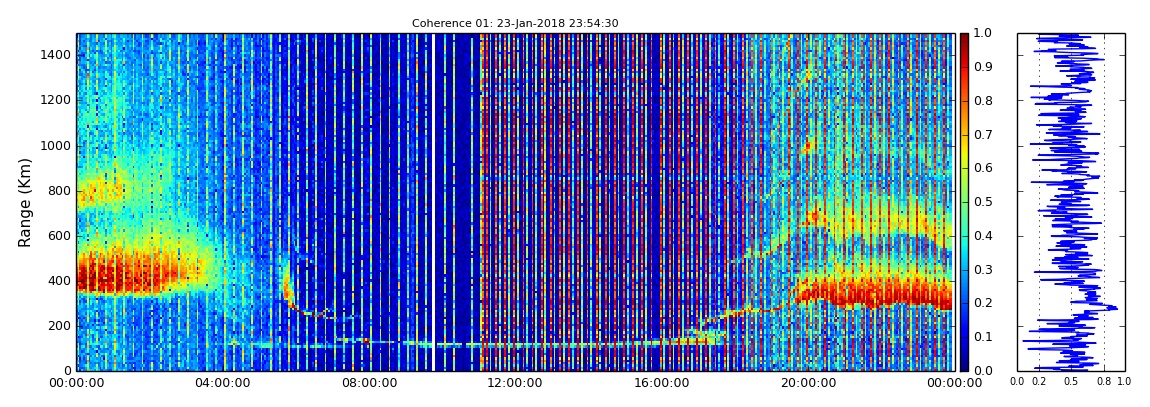This screenshot has width=1150, height=407.
Task: Click the 600 range tick label
Action: (x=61, y=235)
